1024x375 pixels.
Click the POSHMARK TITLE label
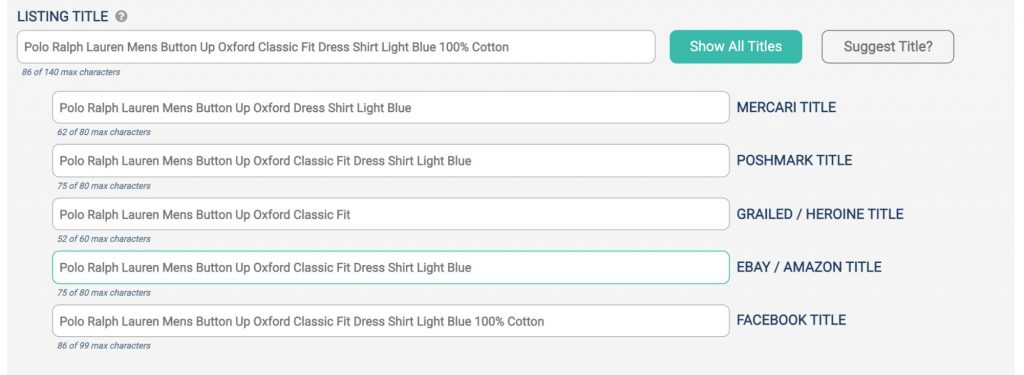click(x=794, y=161)
